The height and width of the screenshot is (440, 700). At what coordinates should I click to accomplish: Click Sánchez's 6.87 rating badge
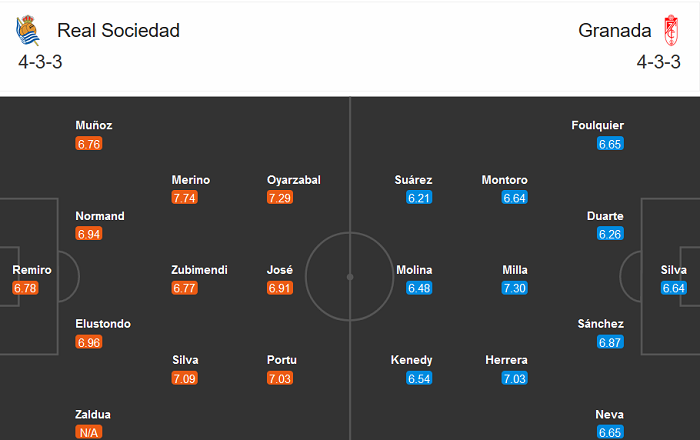(610, 342)
